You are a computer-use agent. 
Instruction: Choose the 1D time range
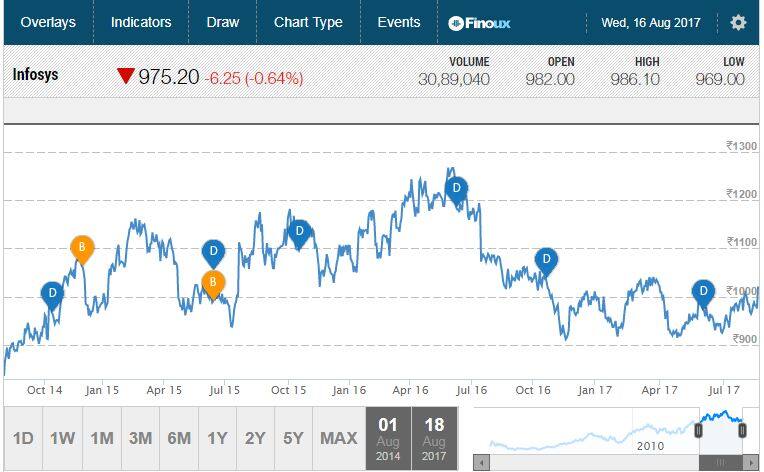[x=23, y=438]
